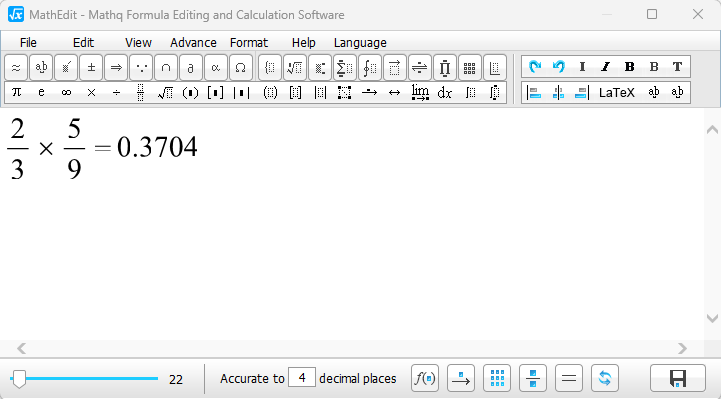Insert filled square brackets [▮] template
Viewport: 721px width, 399px height.
point(215,92)
